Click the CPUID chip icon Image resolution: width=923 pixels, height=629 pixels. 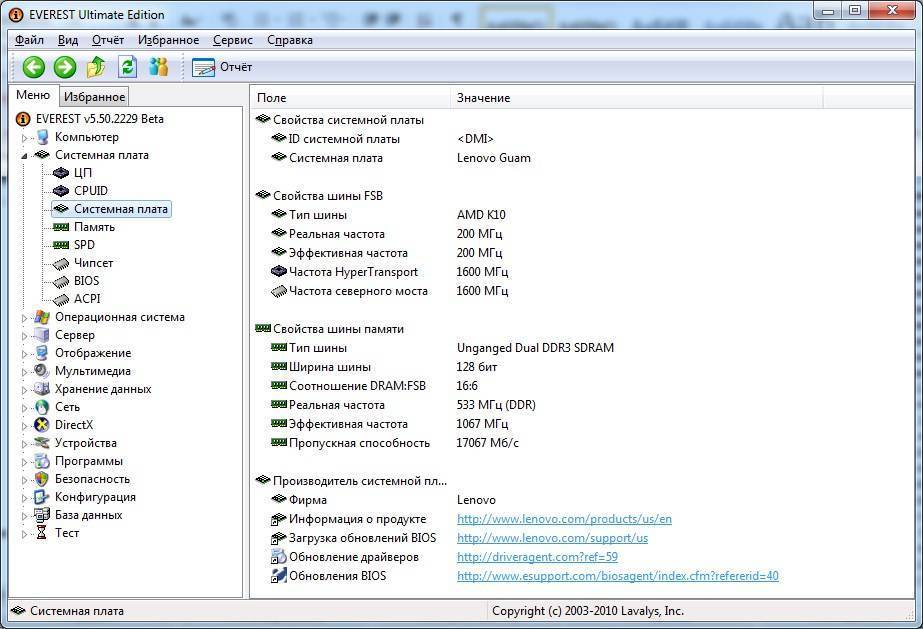61,191
